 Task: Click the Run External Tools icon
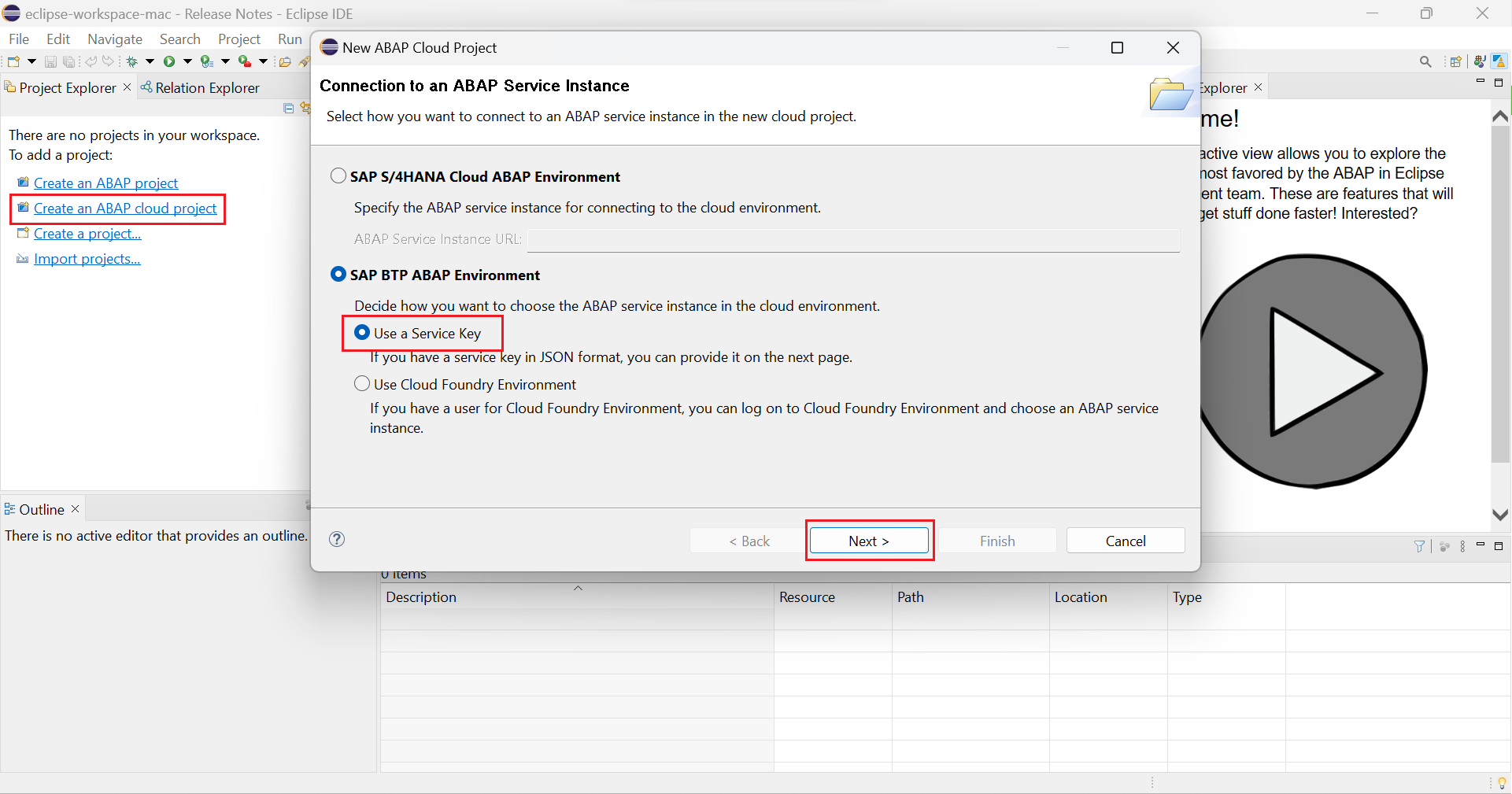(x=245, y=61)
